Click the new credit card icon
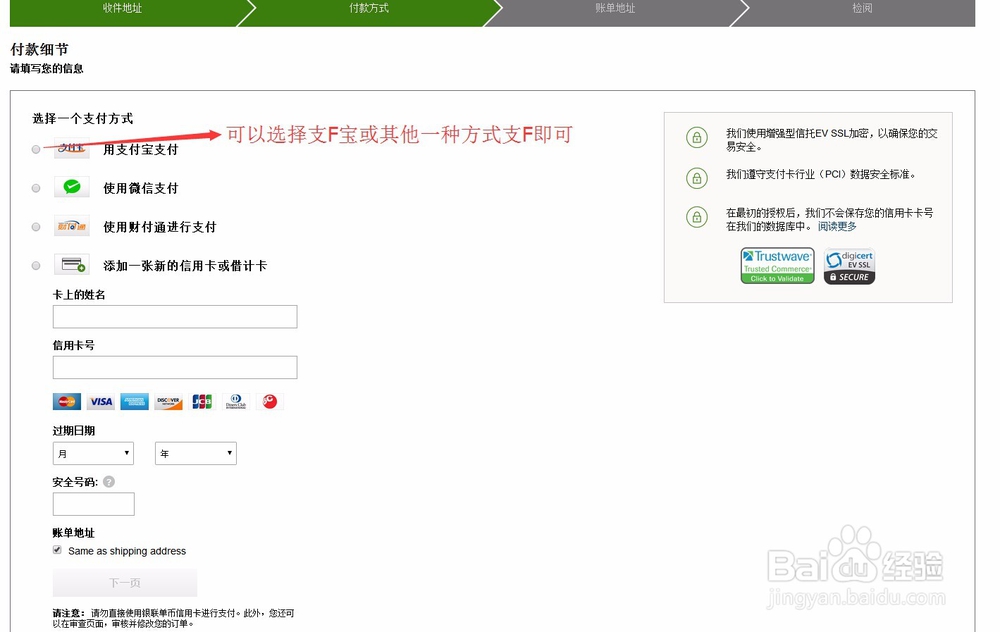1000x632 pixels. [x=70, y=263]
